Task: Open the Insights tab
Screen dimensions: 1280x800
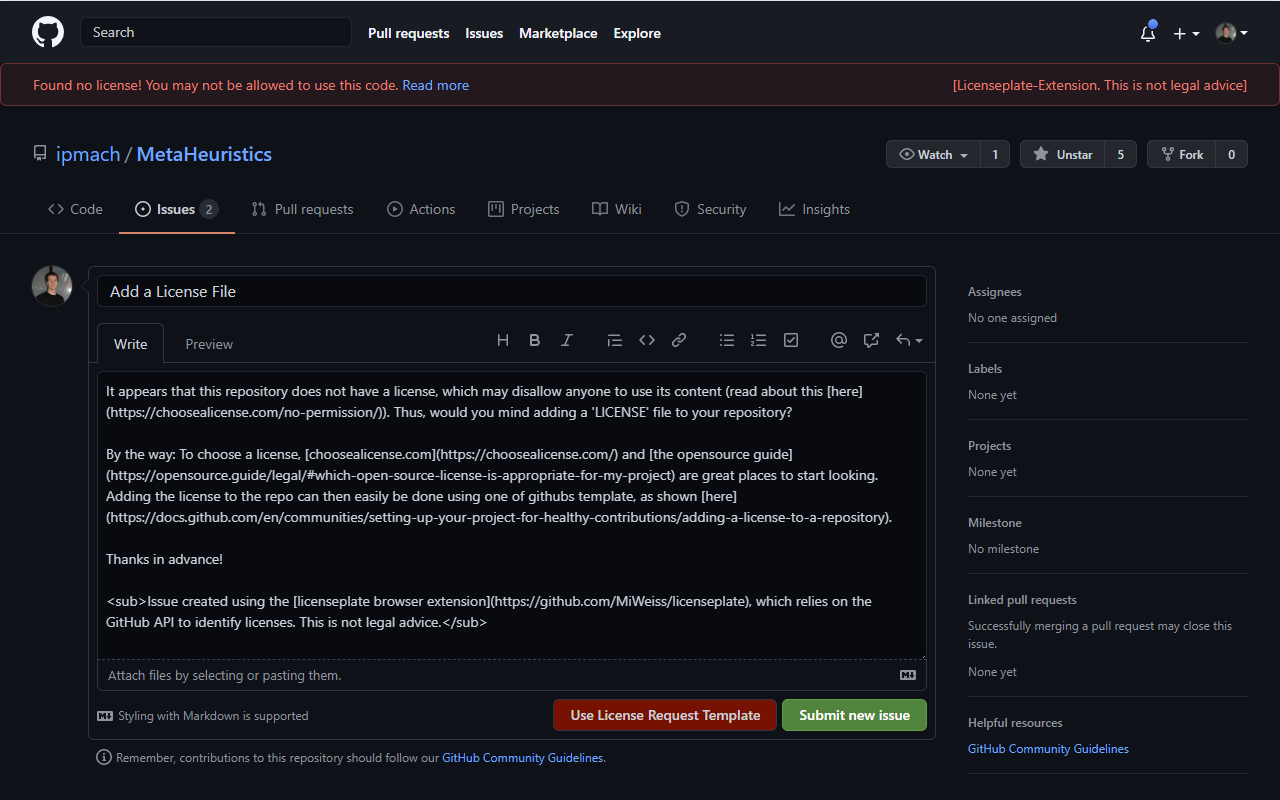Action: pyautogui.click(x=814, y=209)
